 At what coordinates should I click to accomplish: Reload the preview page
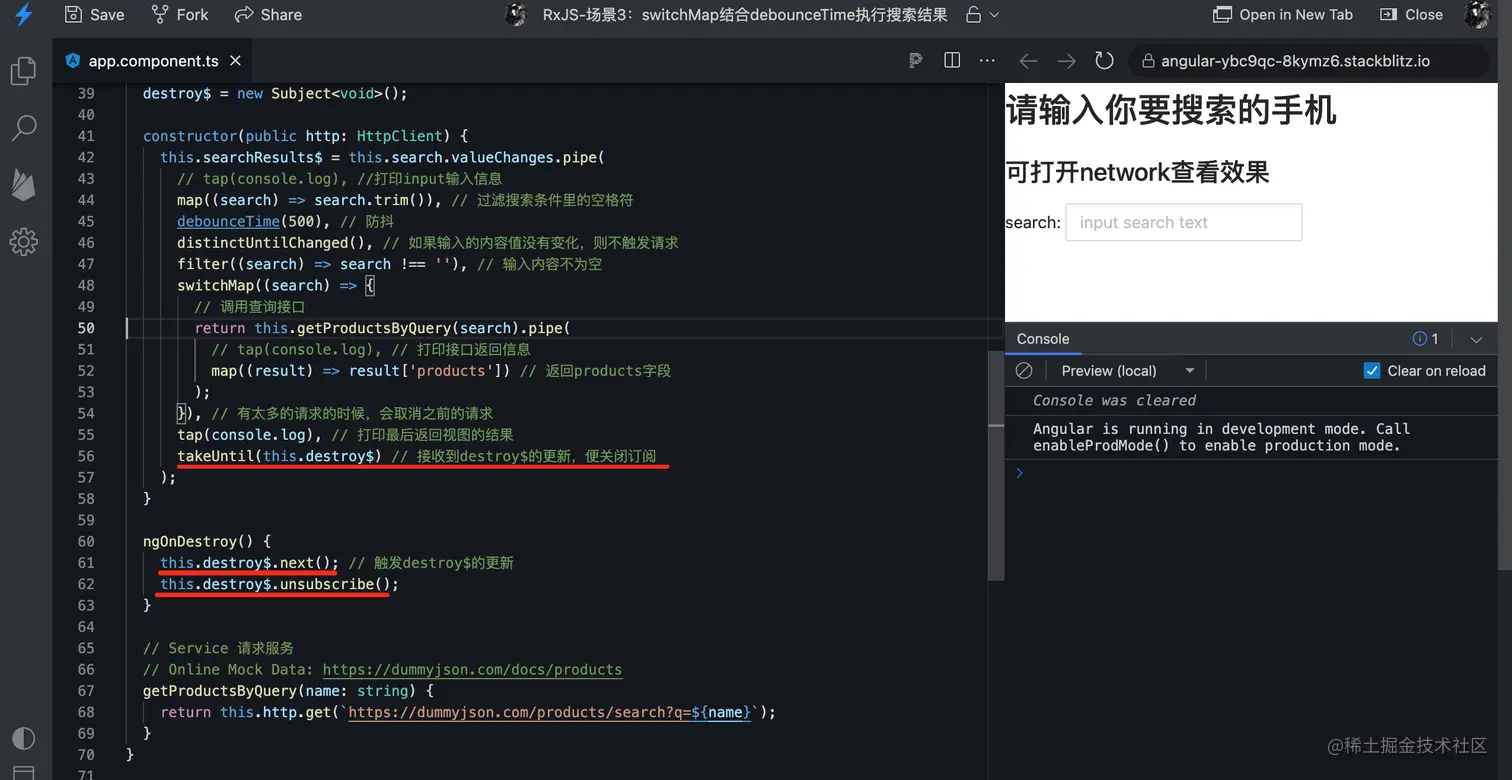(x=1104, y=61)
